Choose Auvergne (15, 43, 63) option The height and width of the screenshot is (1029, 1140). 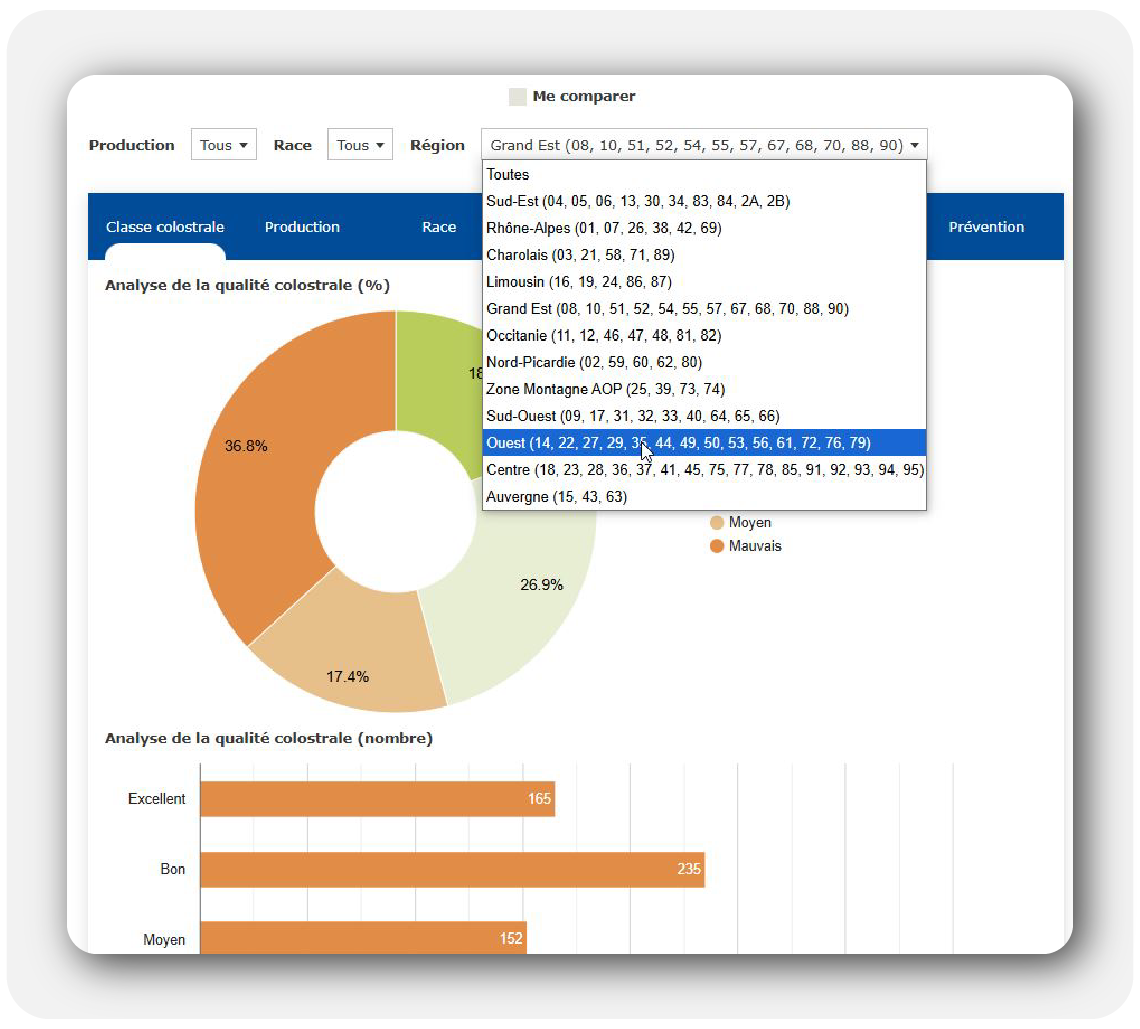(x=556, y=497)
